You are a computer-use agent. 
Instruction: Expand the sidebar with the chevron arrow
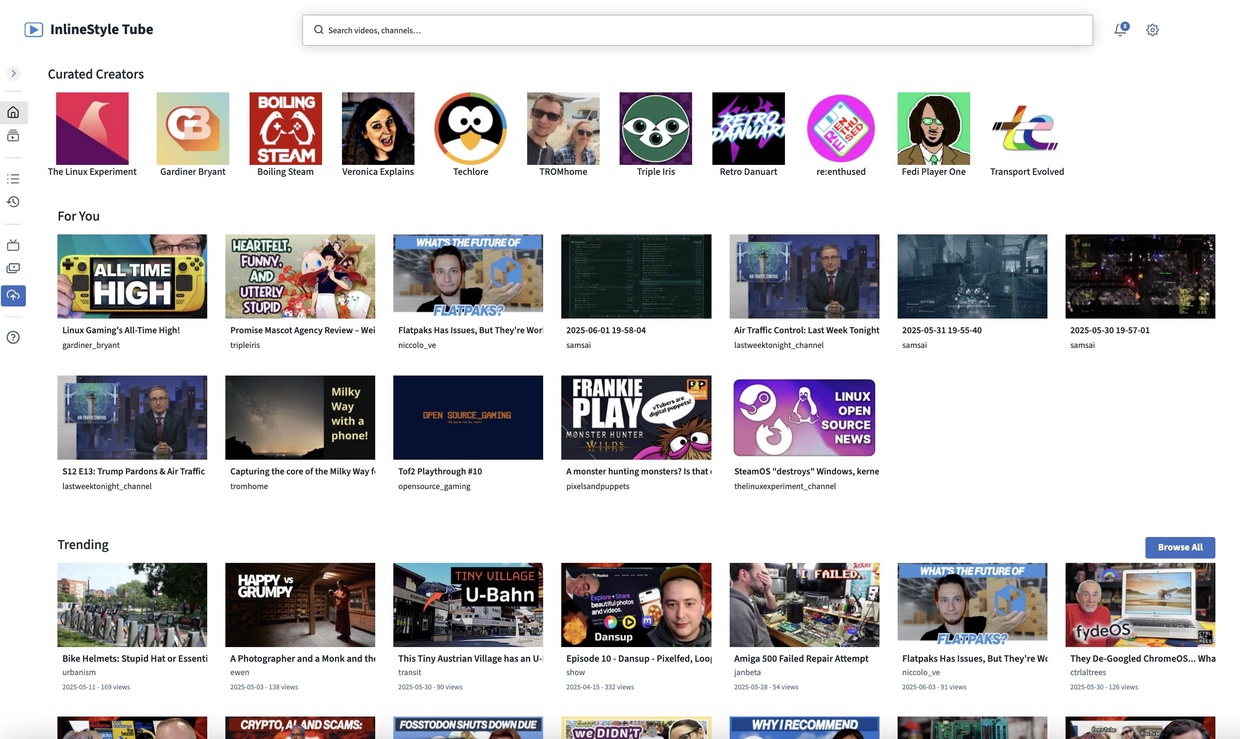click(13, 73)
